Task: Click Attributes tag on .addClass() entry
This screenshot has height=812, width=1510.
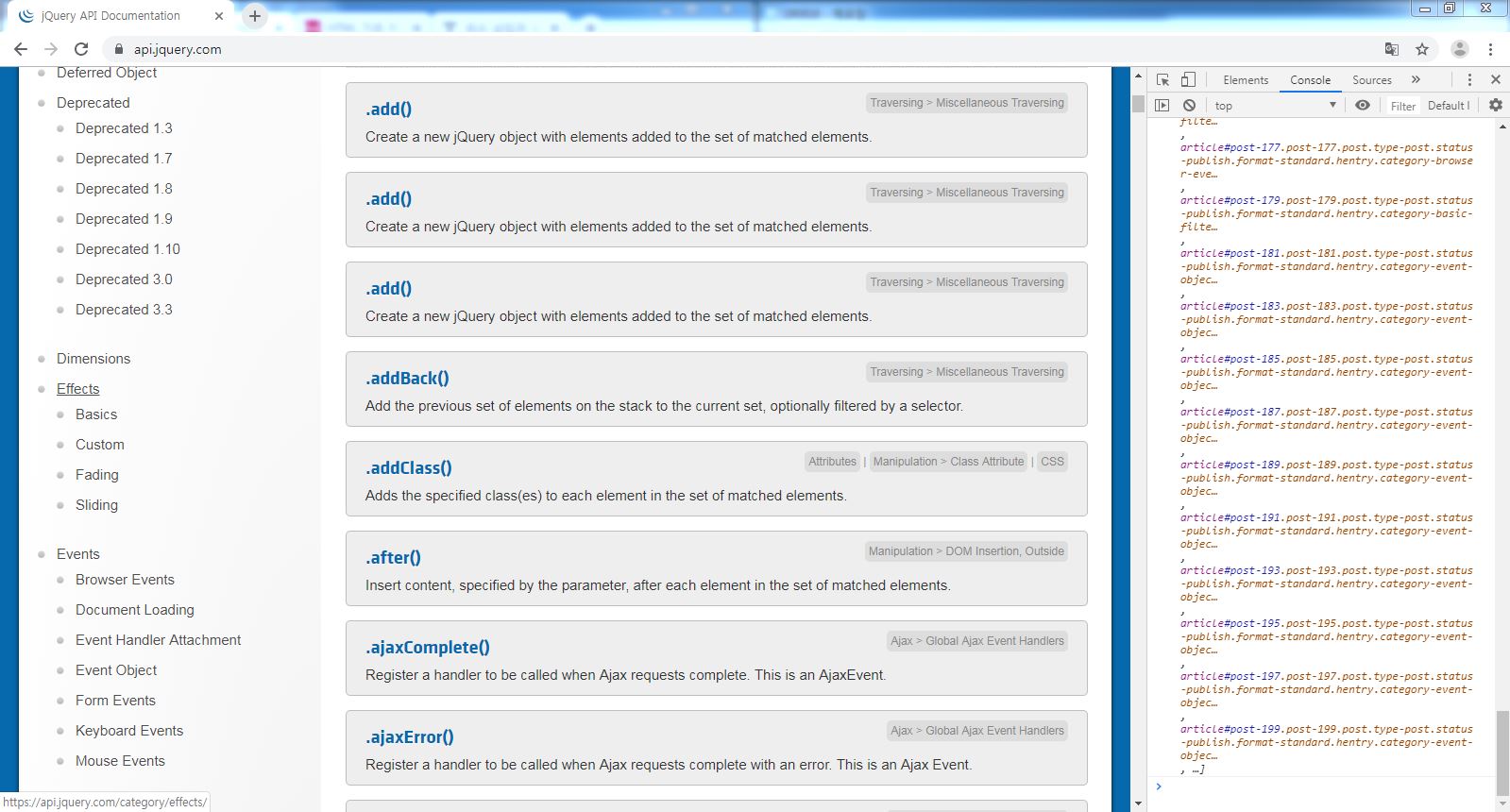Action: (x=832, y=462)
